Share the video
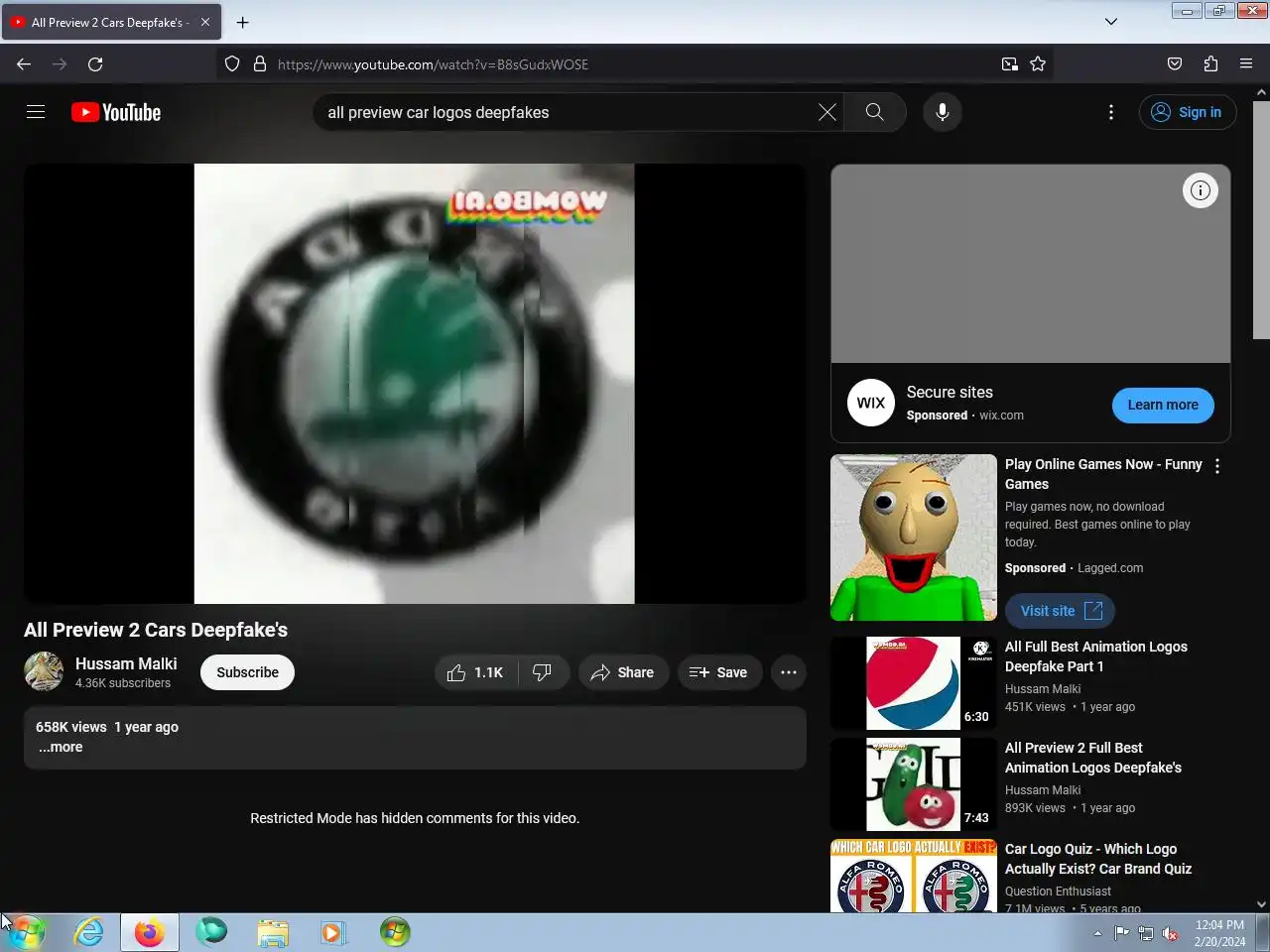 623,672
